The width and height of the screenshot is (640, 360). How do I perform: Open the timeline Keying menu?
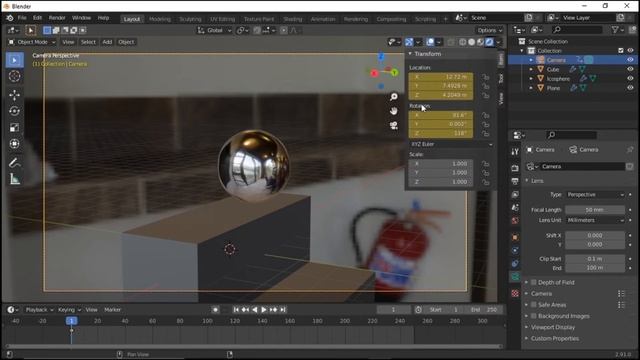pyautogui.click(x=69, y=310)
